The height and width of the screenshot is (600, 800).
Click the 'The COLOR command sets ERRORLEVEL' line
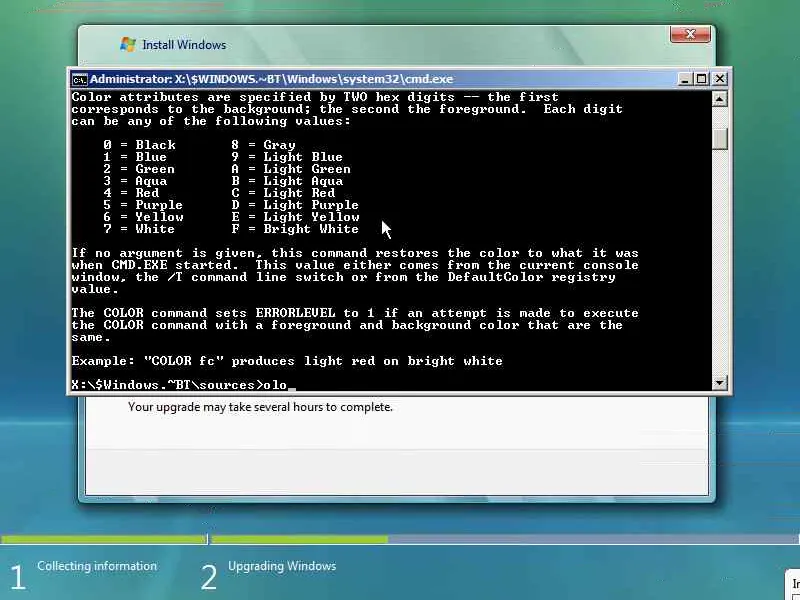355,313
